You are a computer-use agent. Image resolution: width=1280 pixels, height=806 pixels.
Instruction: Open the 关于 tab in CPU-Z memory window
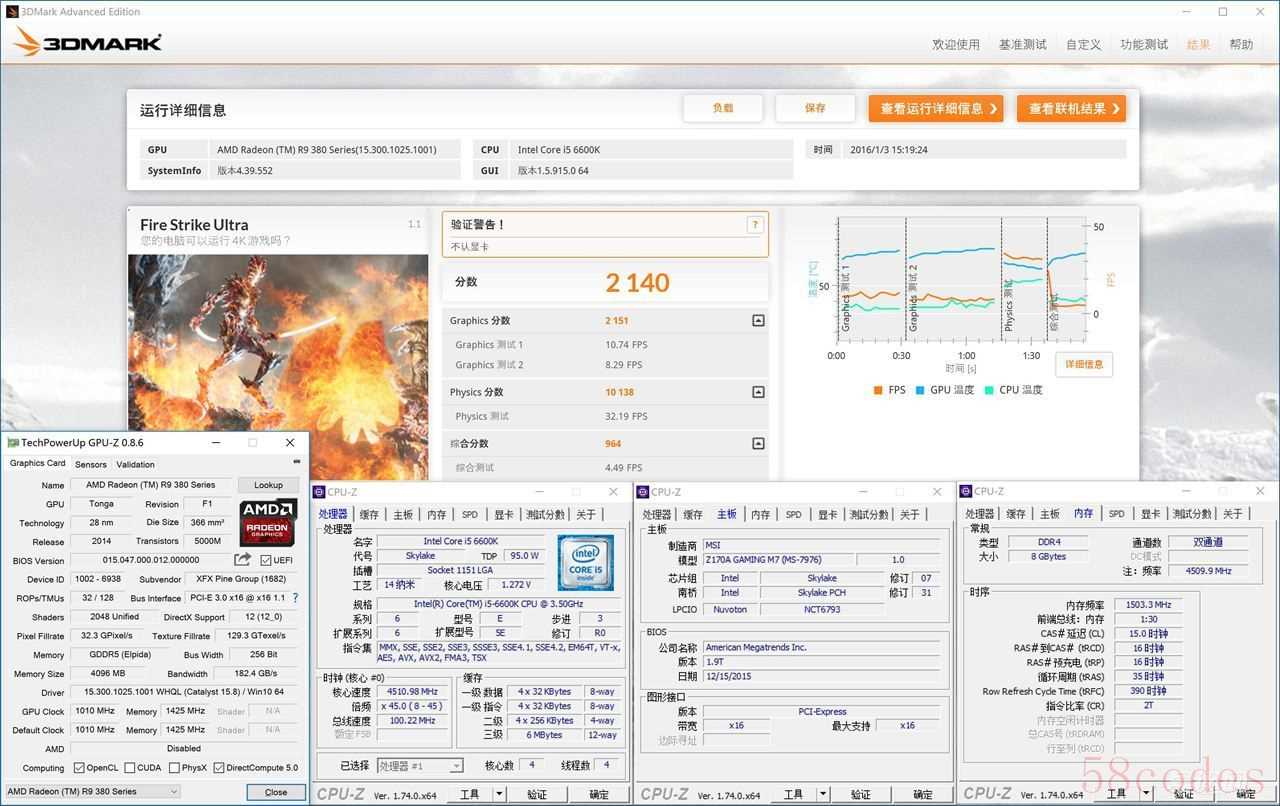click(1232, 513)
